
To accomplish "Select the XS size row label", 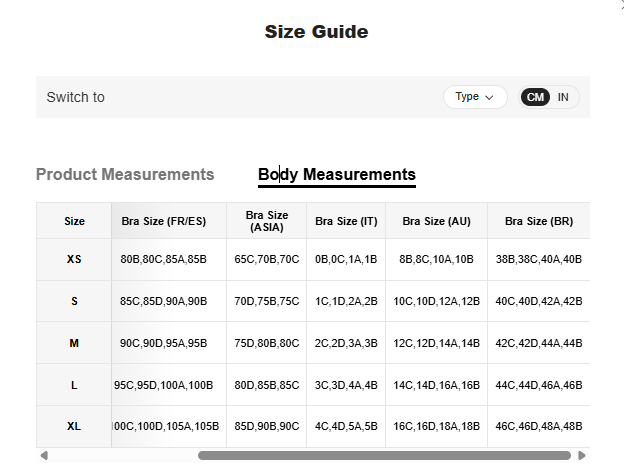I will [x=74, y=259].
